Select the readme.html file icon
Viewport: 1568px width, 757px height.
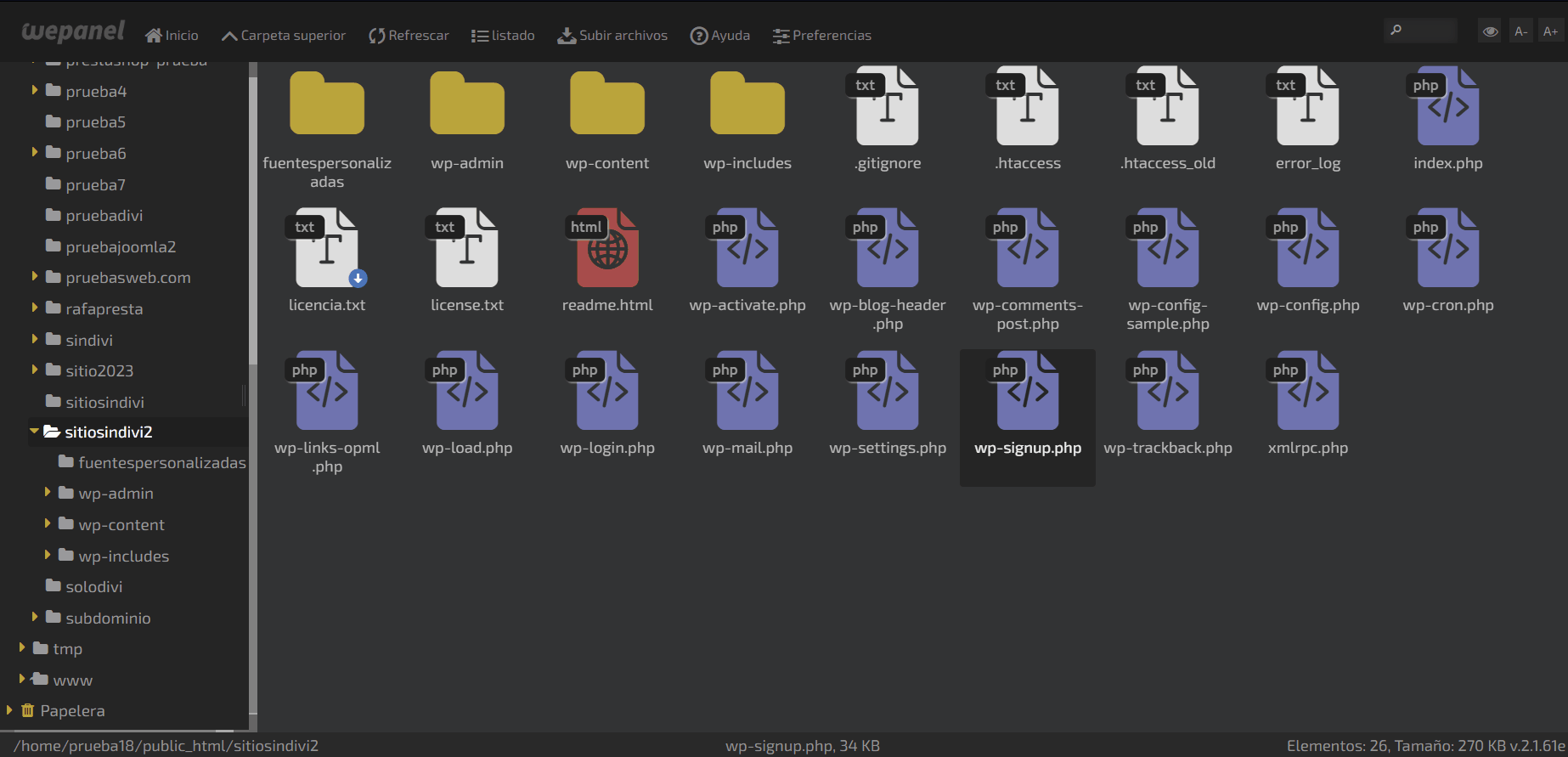coord(606,248)
